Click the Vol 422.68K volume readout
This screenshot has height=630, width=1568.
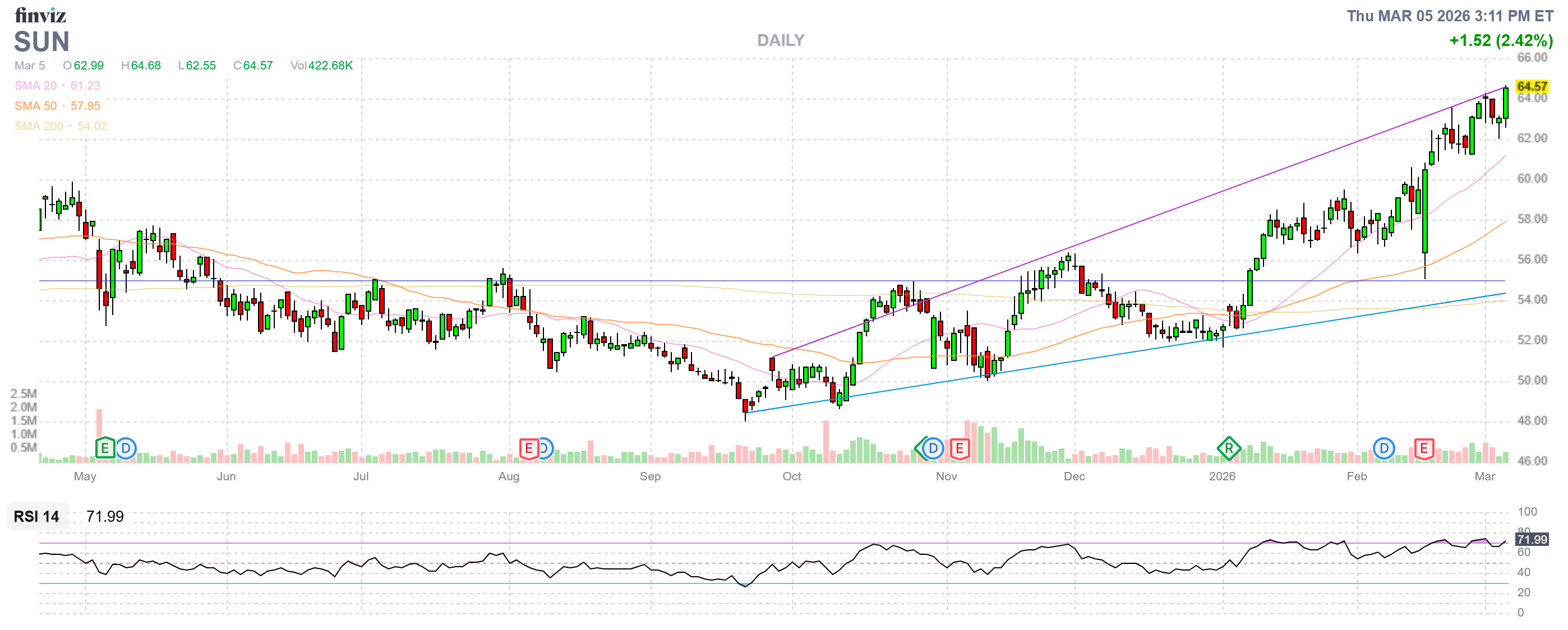tap(321, 65)
